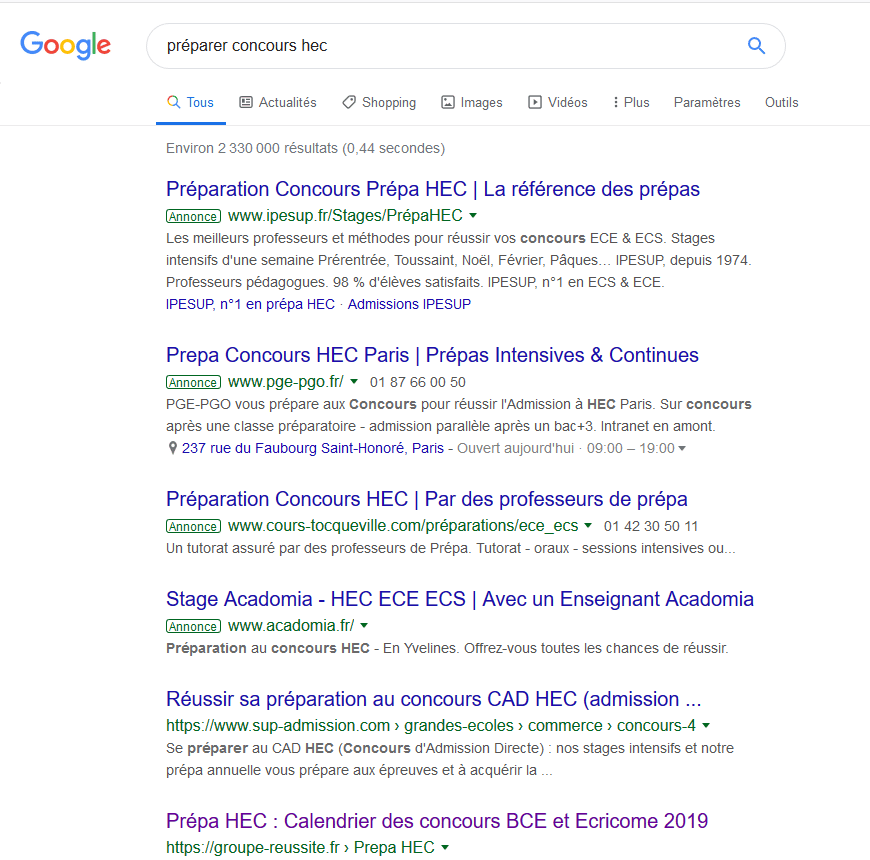Image resolution: width=870 pixels, height=860 pixels.
Task: Follow the 'Admissions IPESUP' sitelink
Action: pos(409,304)
